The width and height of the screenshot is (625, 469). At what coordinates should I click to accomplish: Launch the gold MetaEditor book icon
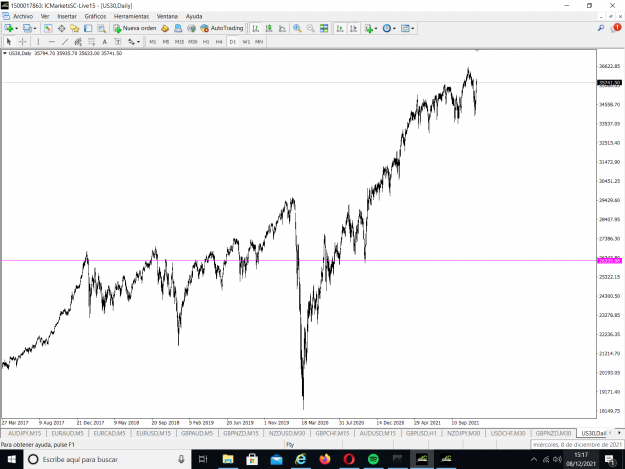click(x=165, y=28)
